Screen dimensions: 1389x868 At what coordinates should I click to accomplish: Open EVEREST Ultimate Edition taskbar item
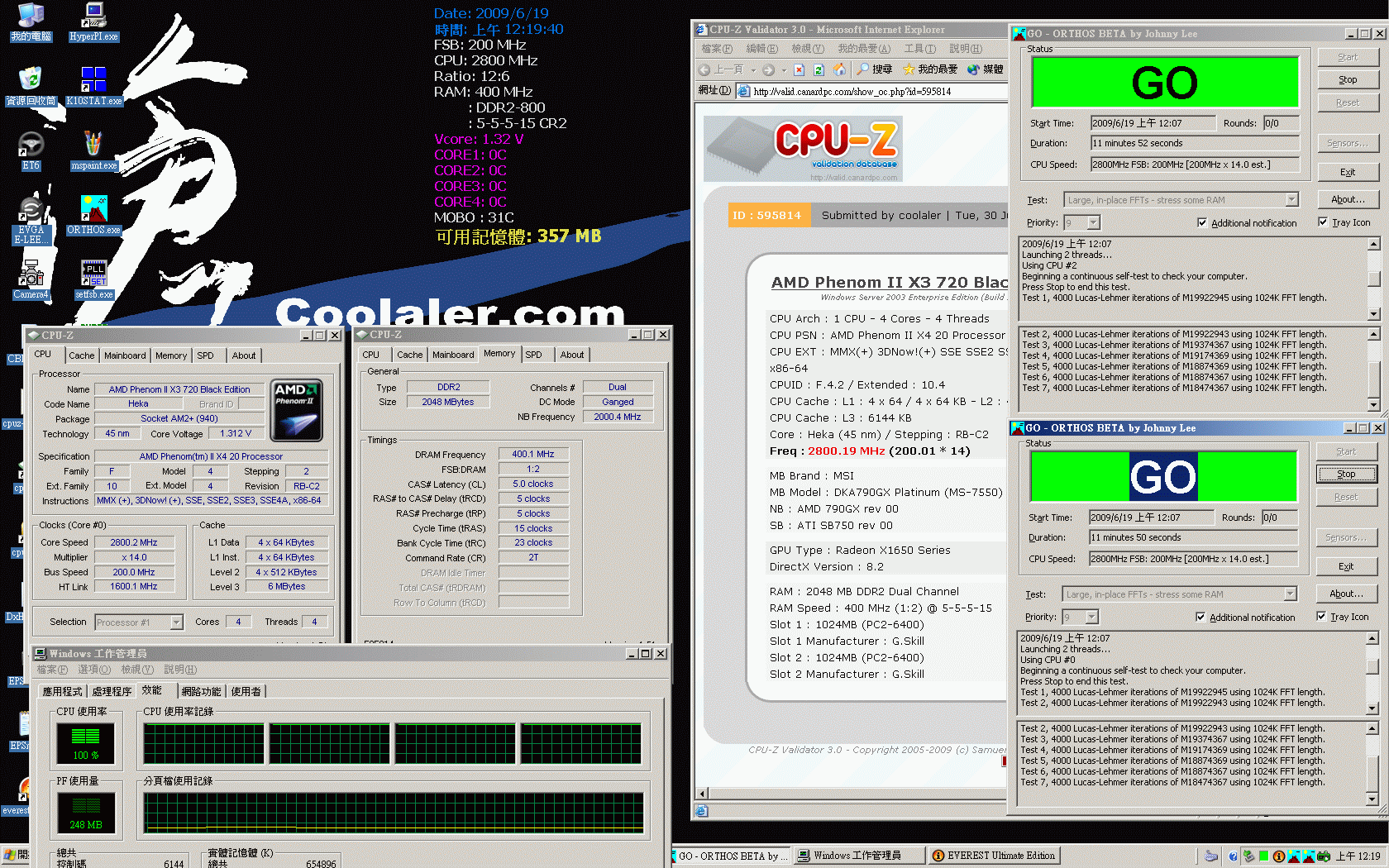coord(995,856)
